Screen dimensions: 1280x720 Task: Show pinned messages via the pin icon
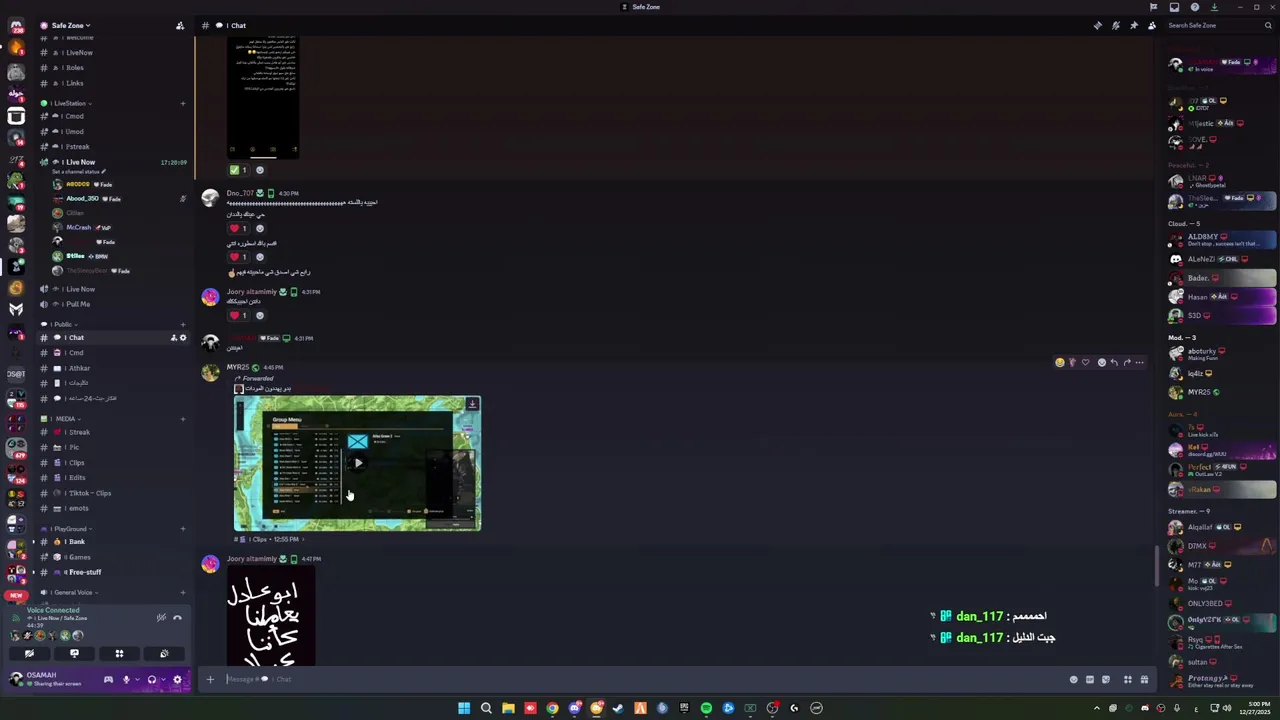tap(1133, 25)
